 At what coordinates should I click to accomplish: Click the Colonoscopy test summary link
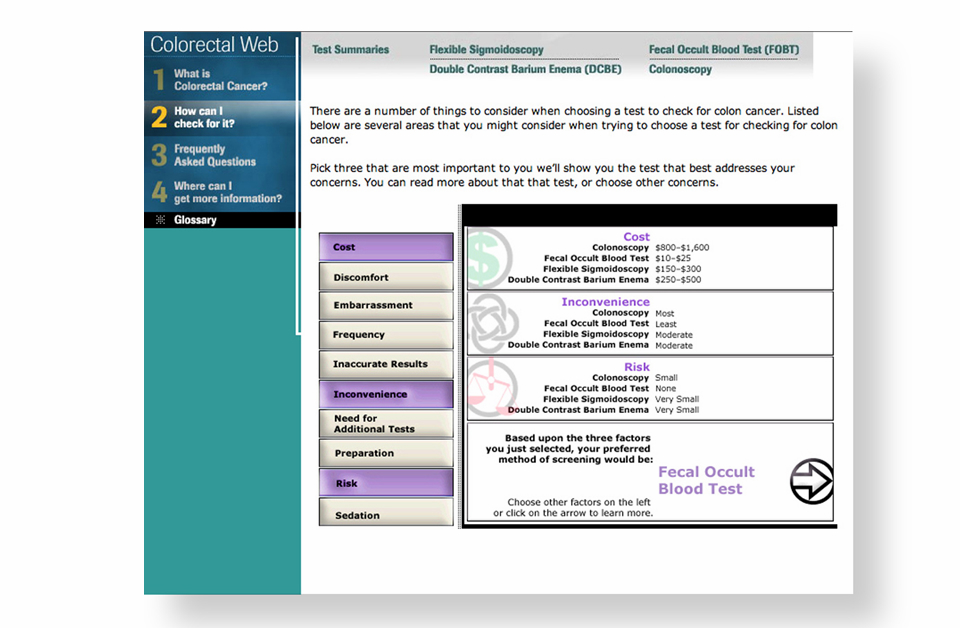[680, 70]
